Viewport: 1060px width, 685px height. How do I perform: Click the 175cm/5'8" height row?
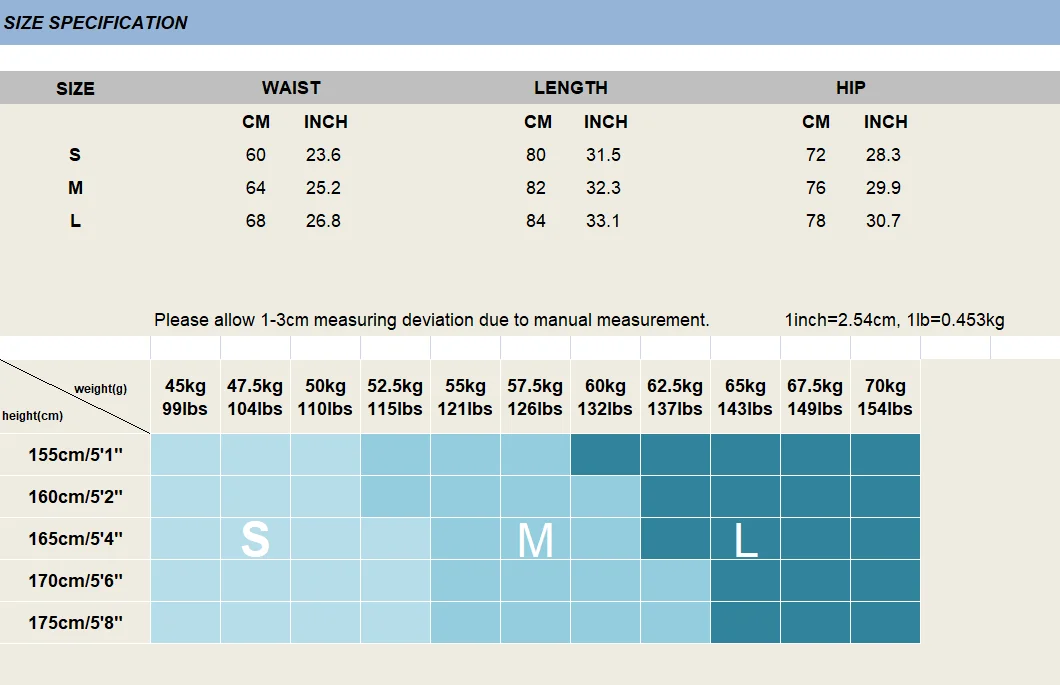(x=75, y=623)
